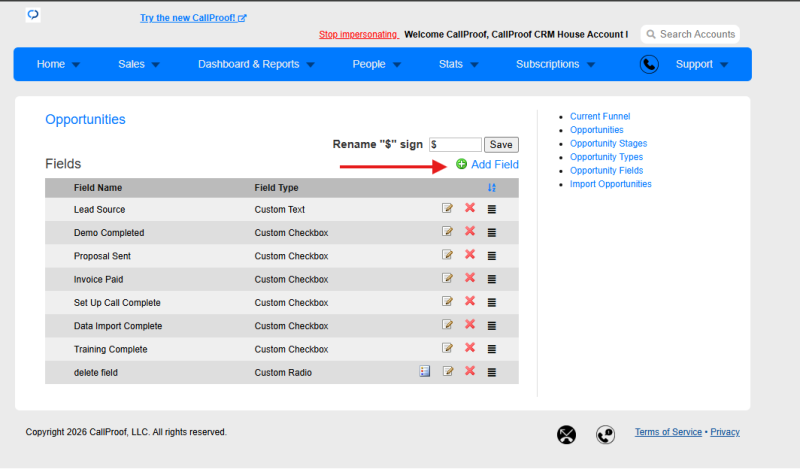
Task: Click the Search Accounts box
Action: tap(690, 34)
